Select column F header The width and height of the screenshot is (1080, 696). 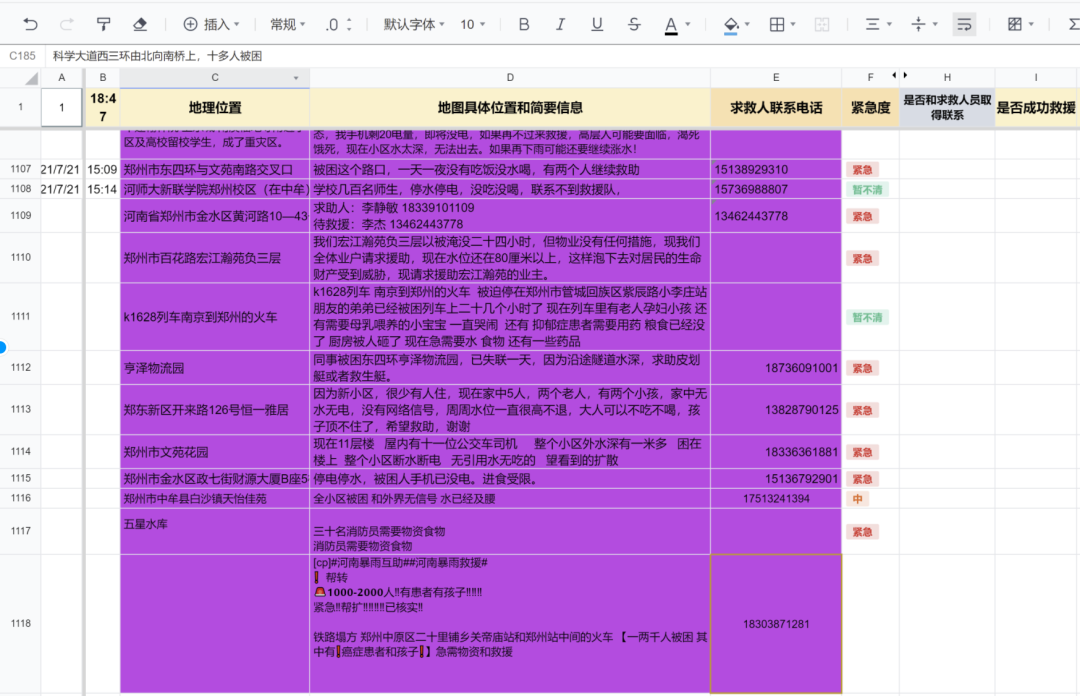pyautogui.click(x=870, y=78)
